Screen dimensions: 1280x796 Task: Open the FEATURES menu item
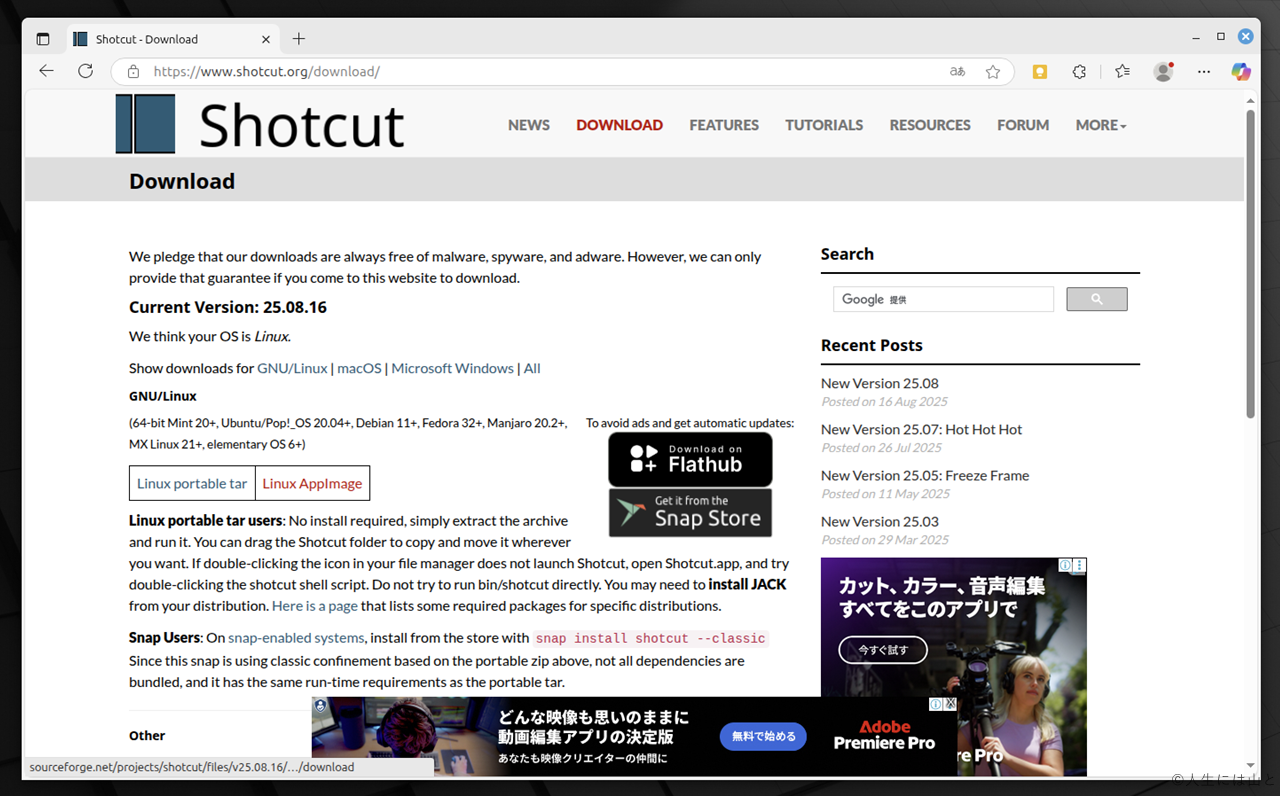724,125
